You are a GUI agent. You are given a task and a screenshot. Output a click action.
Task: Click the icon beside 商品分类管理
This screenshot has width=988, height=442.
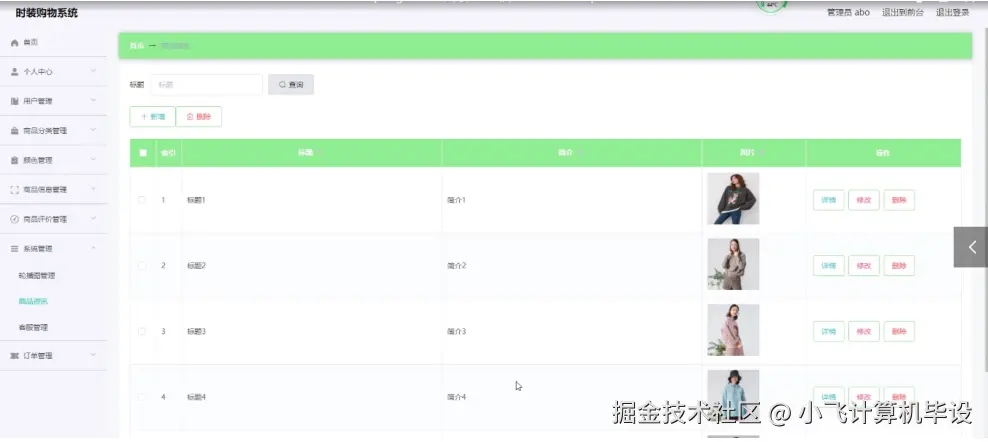coord(14,131)
